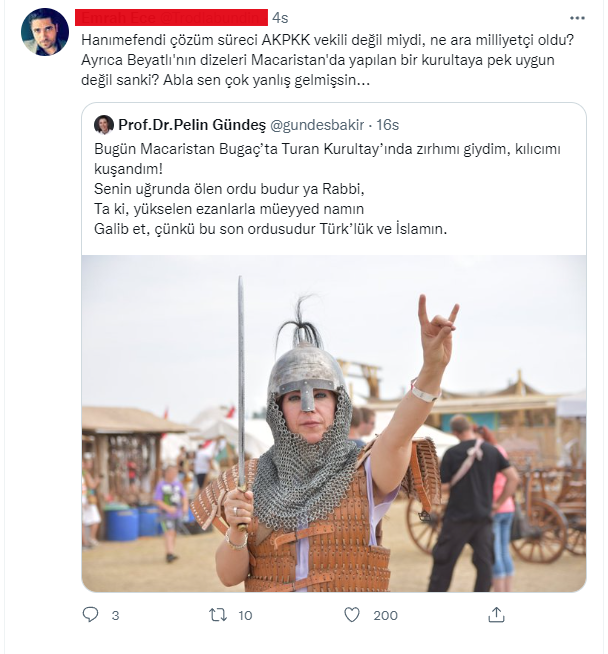Click the "4s" tweet timestamp
608x654 pixels.
pyautogui.click(x=281, y=18)
